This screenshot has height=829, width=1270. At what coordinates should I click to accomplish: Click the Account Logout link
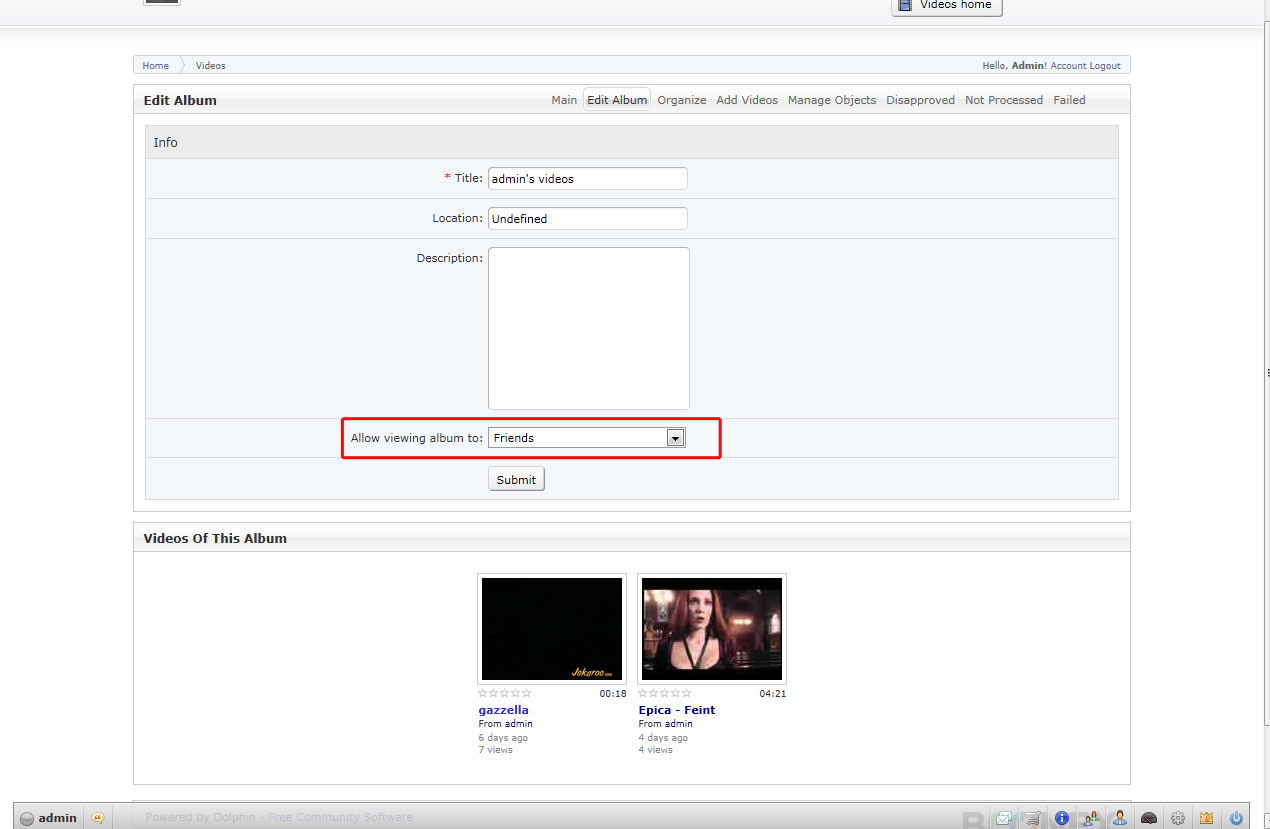[x=1085, y=66]
